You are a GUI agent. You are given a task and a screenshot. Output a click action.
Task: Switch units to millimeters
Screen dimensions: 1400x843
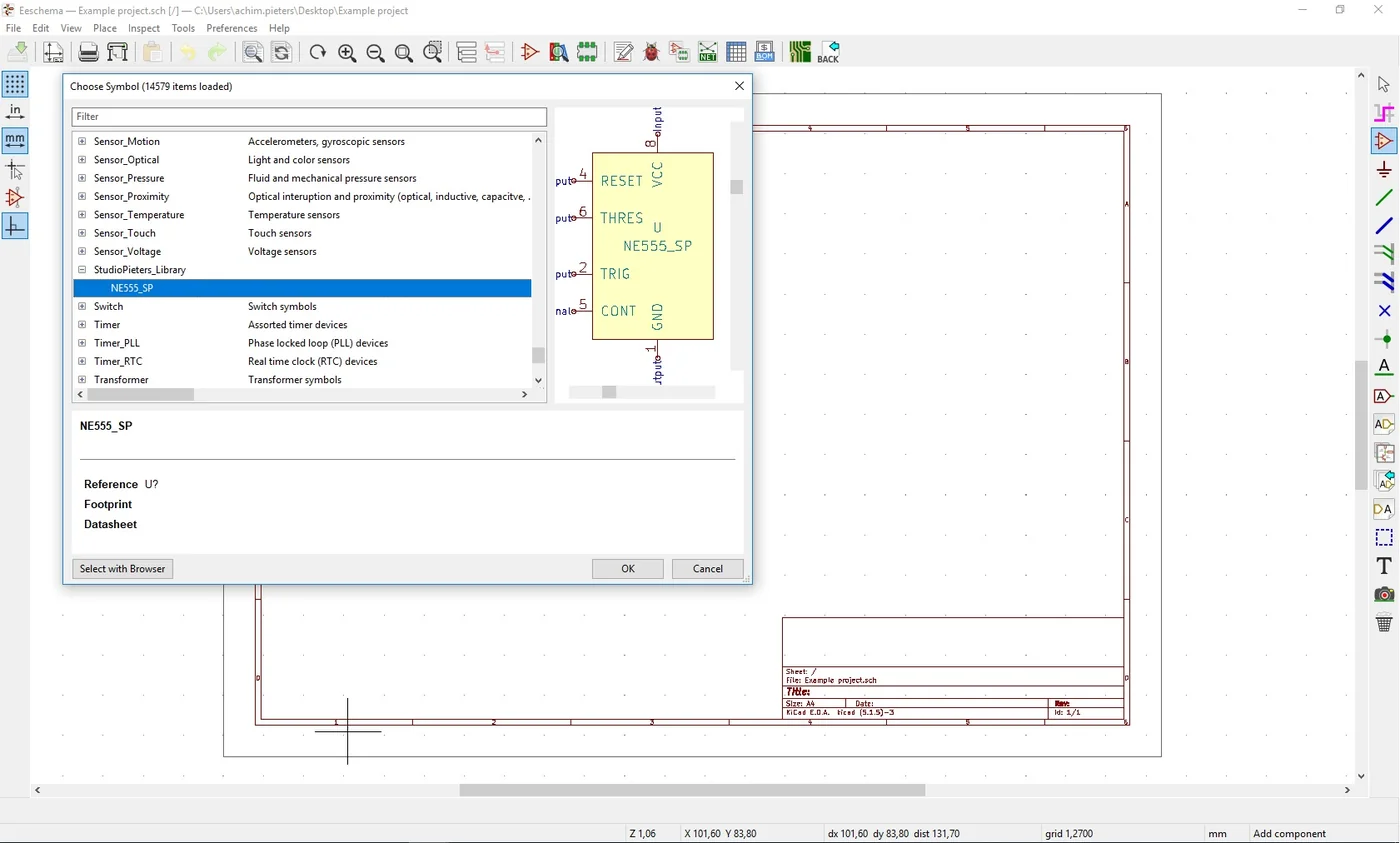pyautogui.click(x=15, y=141)
